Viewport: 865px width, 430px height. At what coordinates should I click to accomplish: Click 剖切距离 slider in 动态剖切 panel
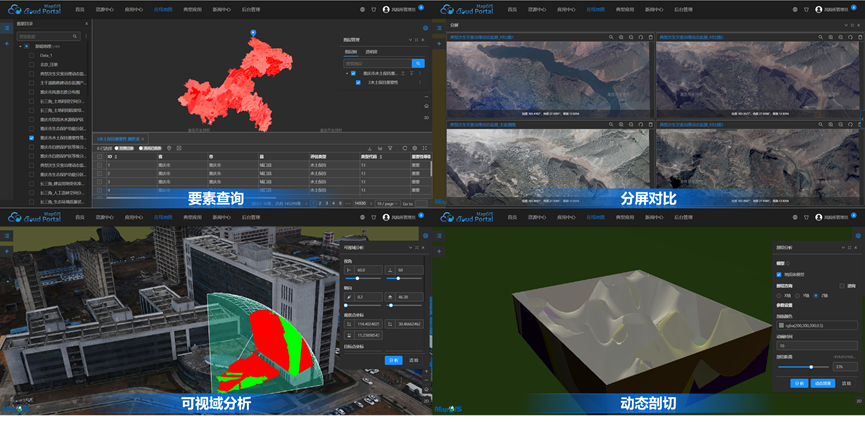click(803, 367)
